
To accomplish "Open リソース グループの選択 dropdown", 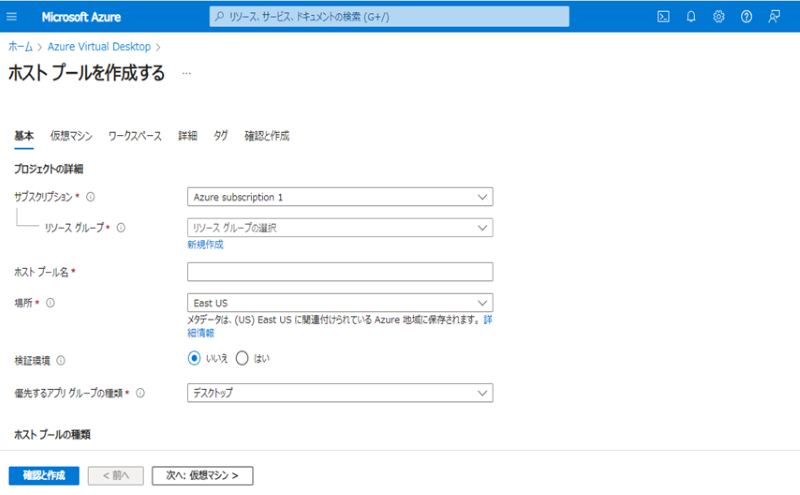I will [340, 228].
